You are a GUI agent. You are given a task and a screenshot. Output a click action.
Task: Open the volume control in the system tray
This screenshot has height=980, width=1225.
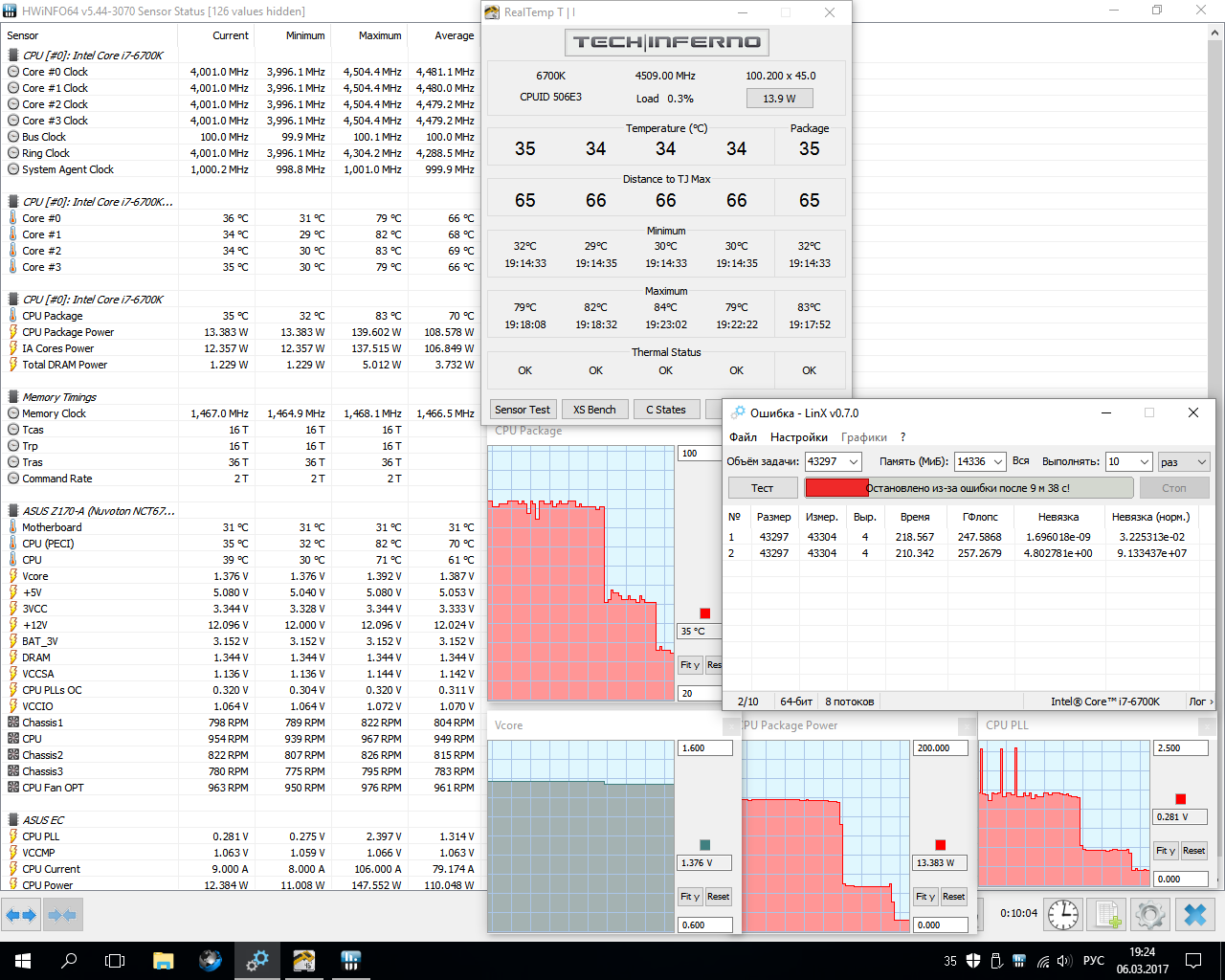pos(1064,961)
